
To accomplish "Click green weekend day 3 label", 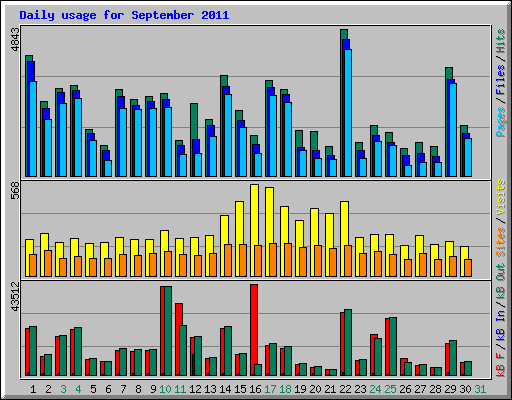I will point(63,389).
